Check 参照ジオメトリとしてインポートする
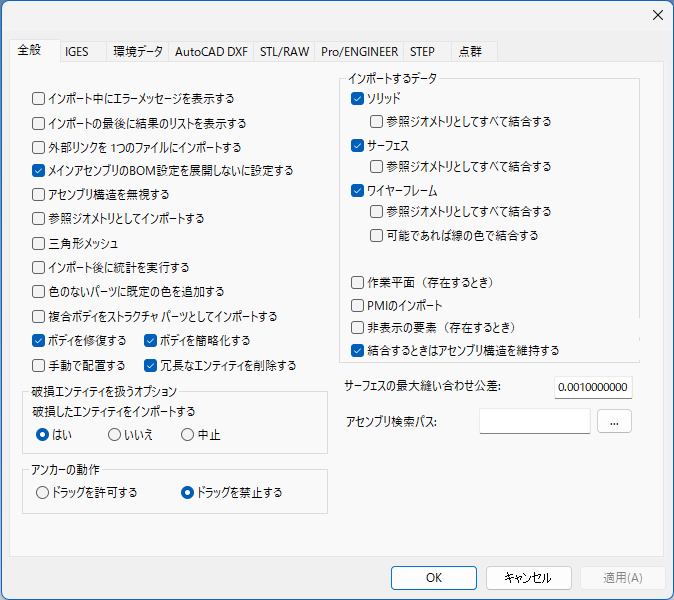The height and width of the screenshot is (600, 674). point(38,218)
